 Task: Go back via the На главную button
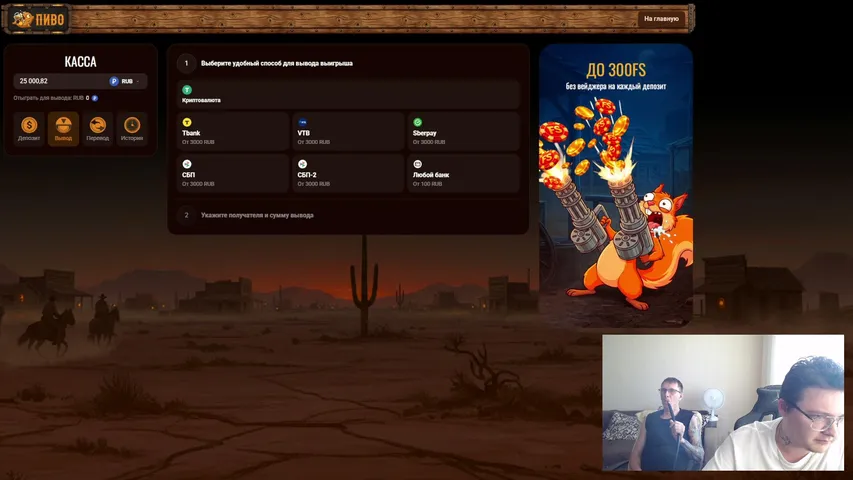[x=661, y=19]
